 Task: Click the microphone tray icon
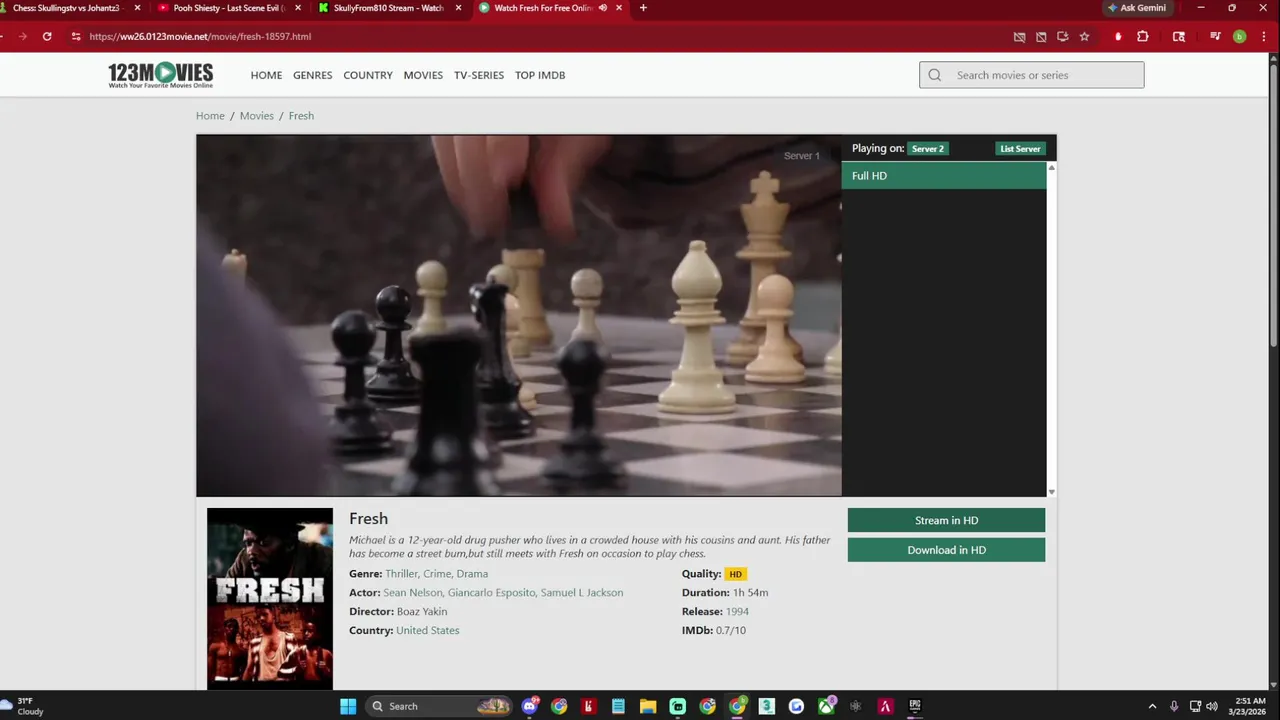(1174, 706)
